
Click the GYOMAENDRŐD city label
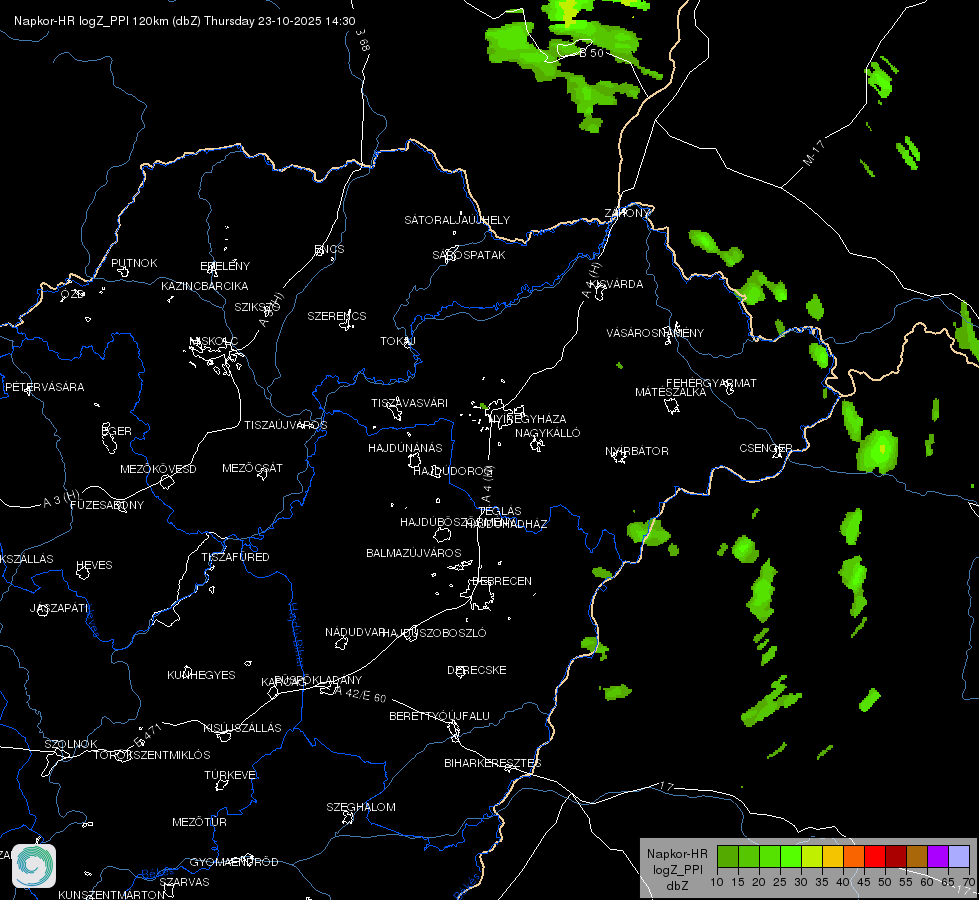234,862
